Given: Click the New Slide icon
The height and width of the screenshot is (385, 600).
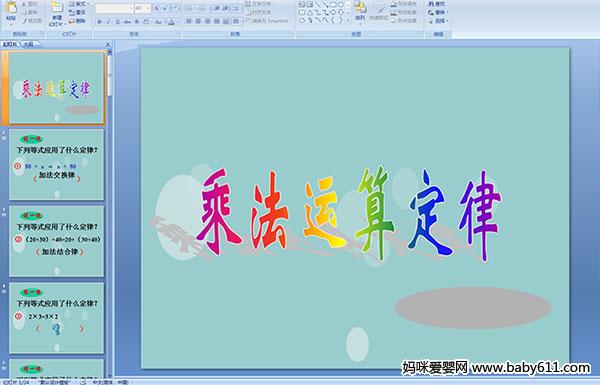Looking at the screenshot, I should (57, 12).
